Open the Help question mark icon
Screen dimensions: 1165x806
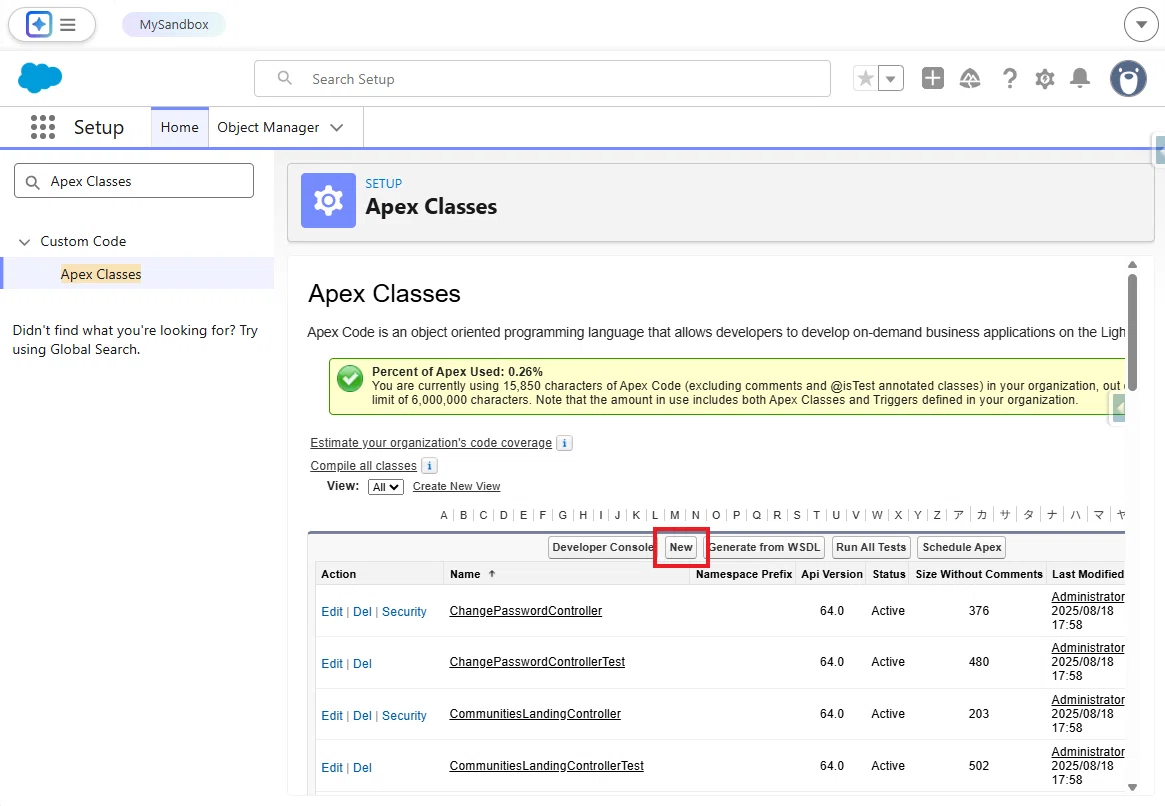(1009, 78)
